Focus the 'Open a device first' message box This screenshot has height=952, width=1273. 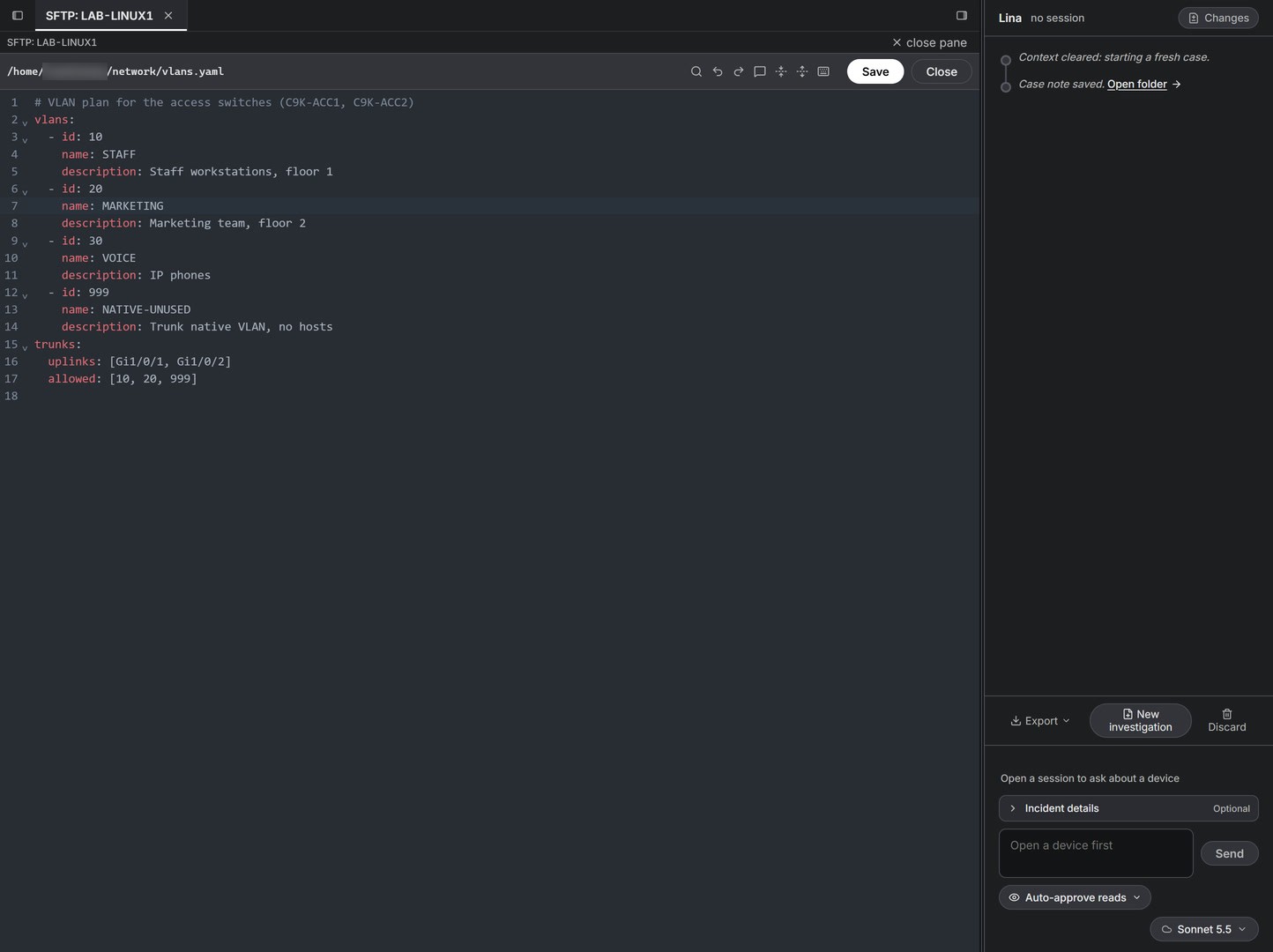tap(1096, 853)
